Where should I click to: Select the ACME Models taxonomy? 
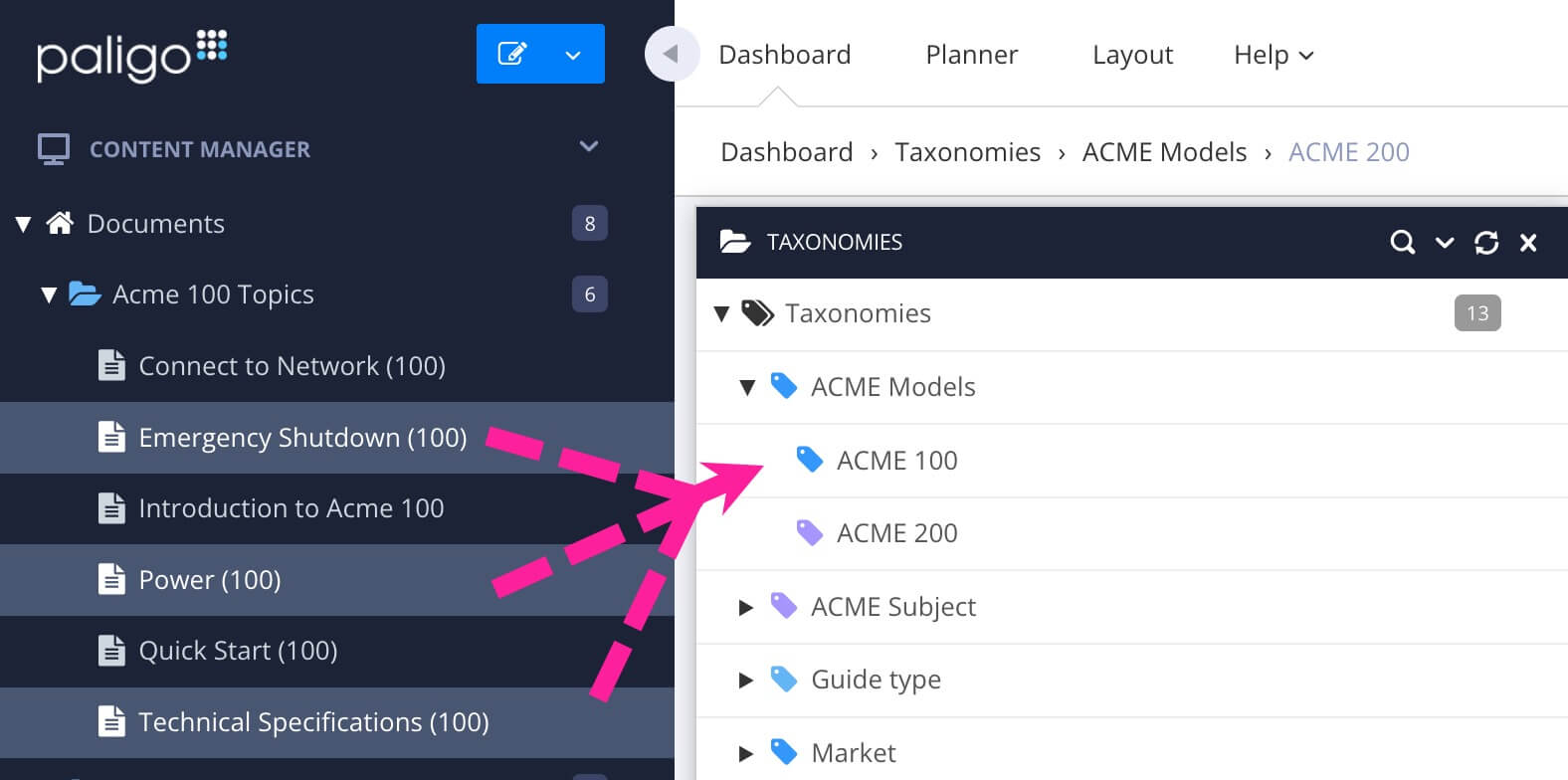[x=893, y=387]
